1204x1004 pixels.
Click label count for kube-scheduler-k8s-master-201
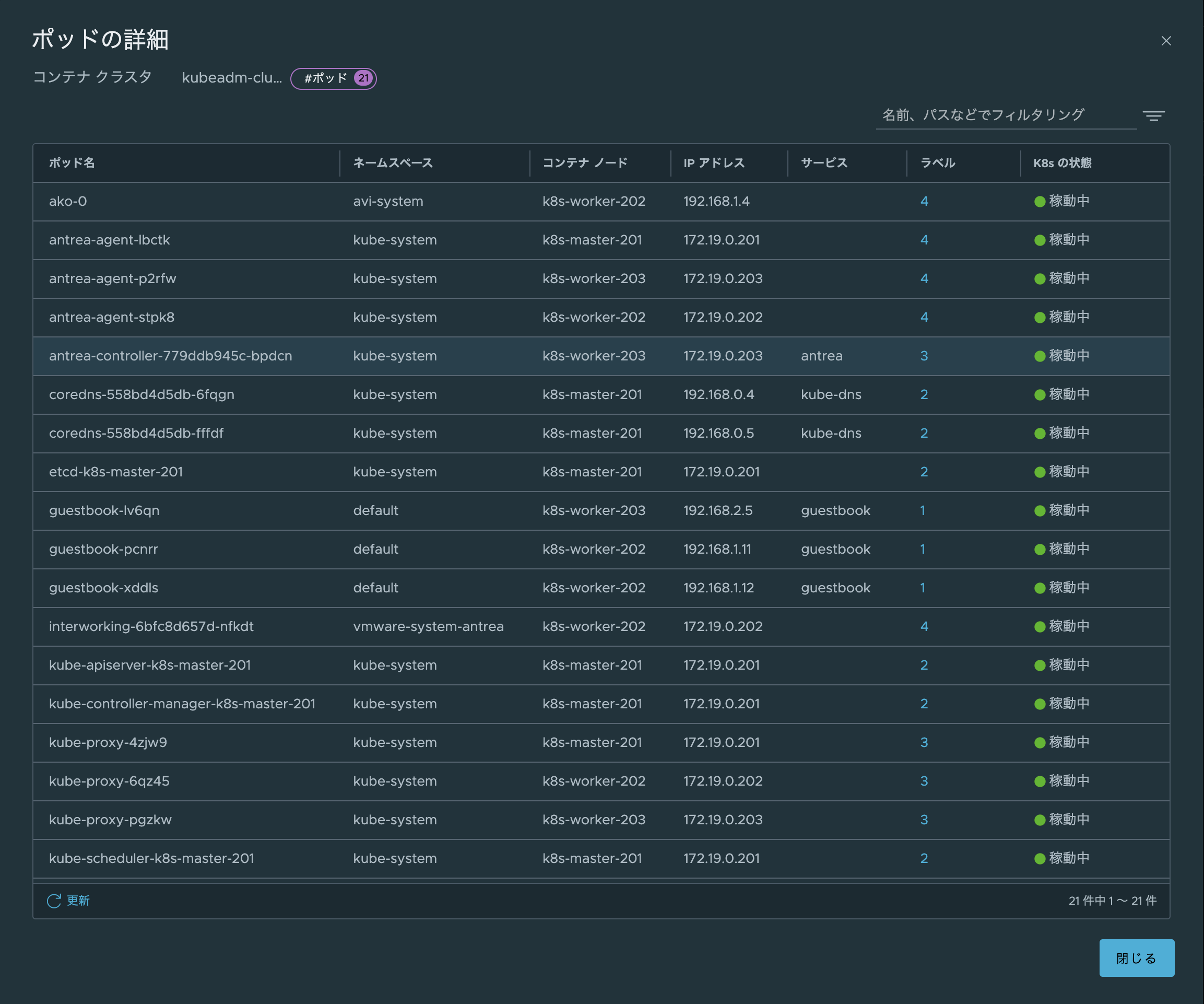click(924, 858)
